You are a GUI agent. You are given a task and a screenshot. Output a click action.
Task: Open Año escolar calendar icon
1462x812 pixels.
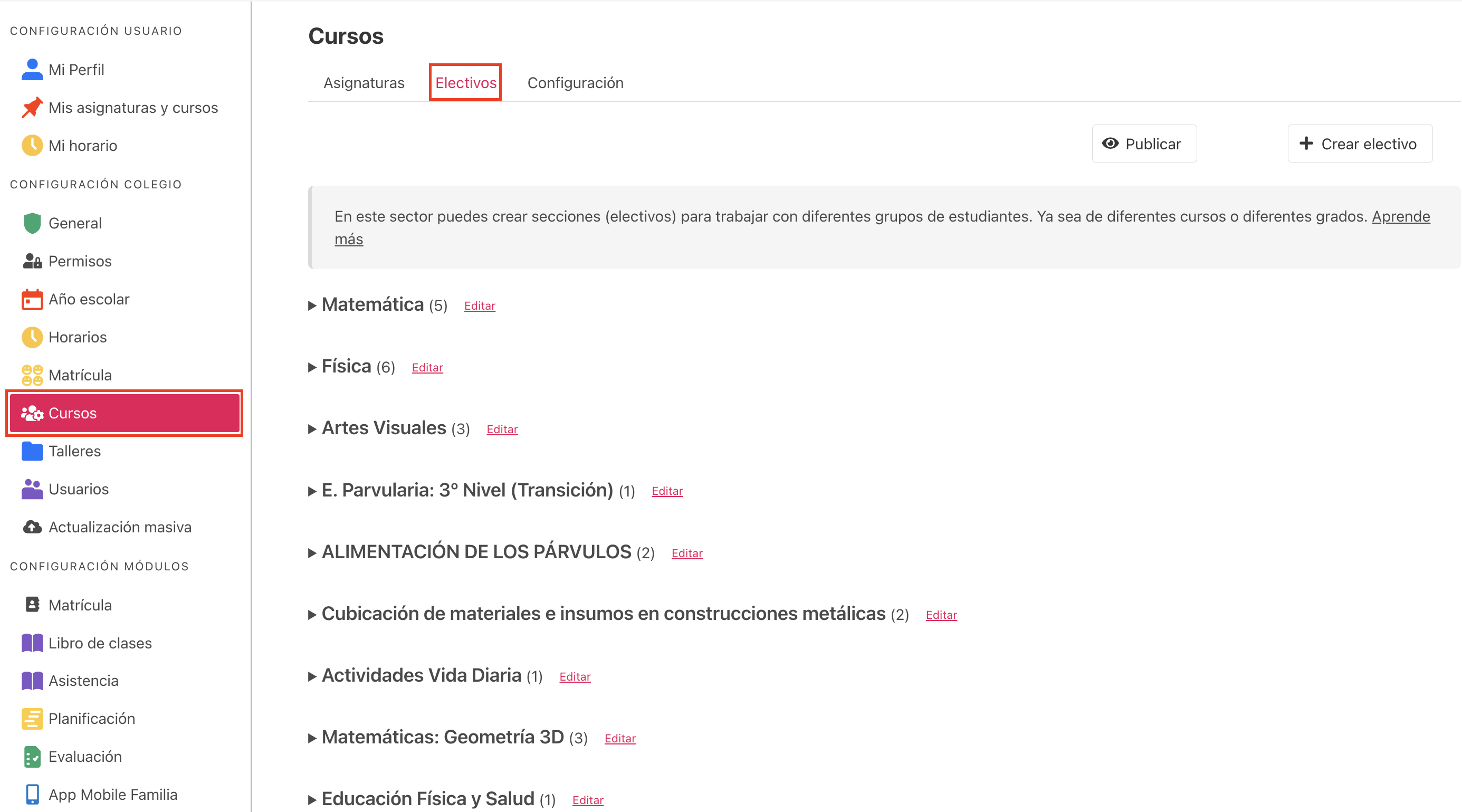pyautogui.click(x=32, y=299)
